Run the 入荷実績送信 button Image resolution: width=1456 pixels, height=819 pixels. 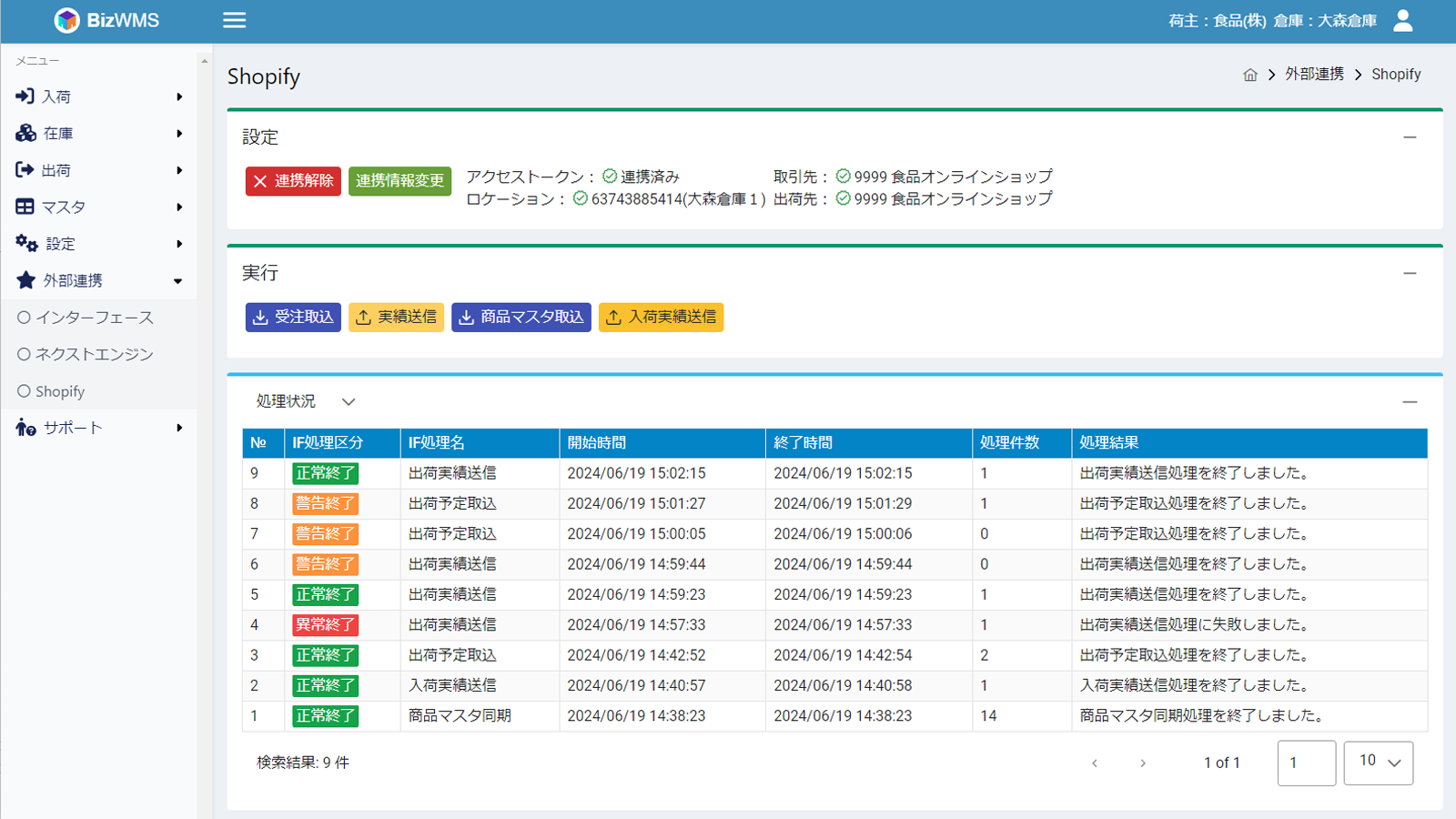(x=661, y=317)
